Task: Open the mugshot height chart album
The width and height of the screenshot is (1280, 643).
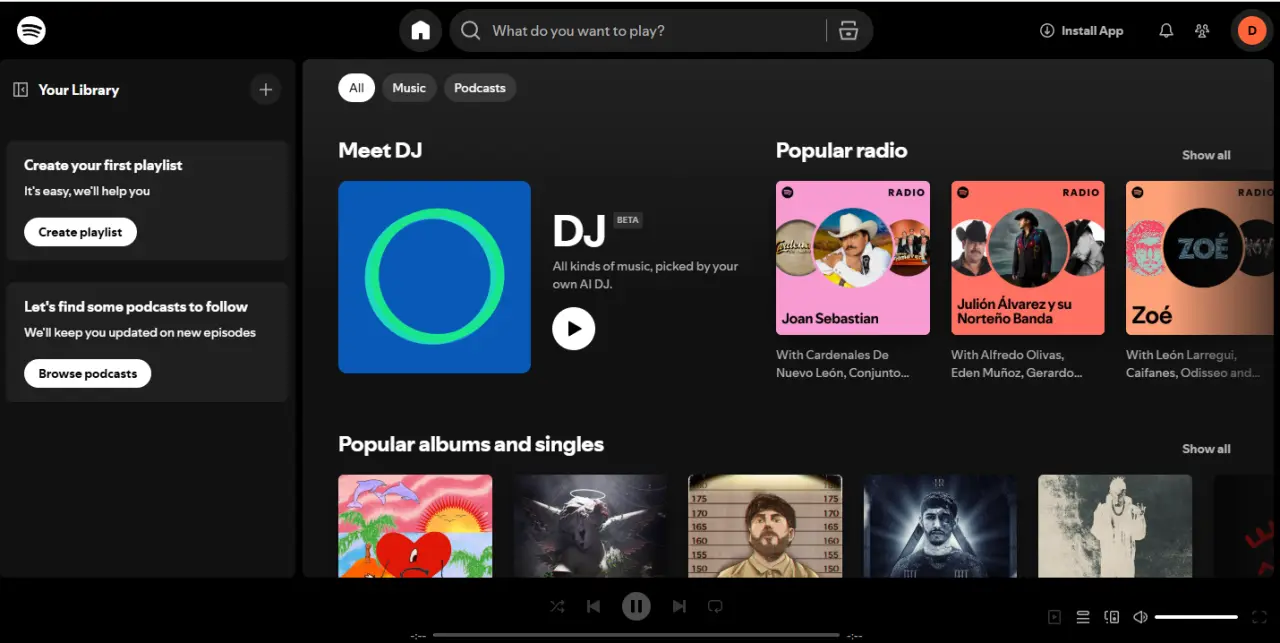Action: 765,526
